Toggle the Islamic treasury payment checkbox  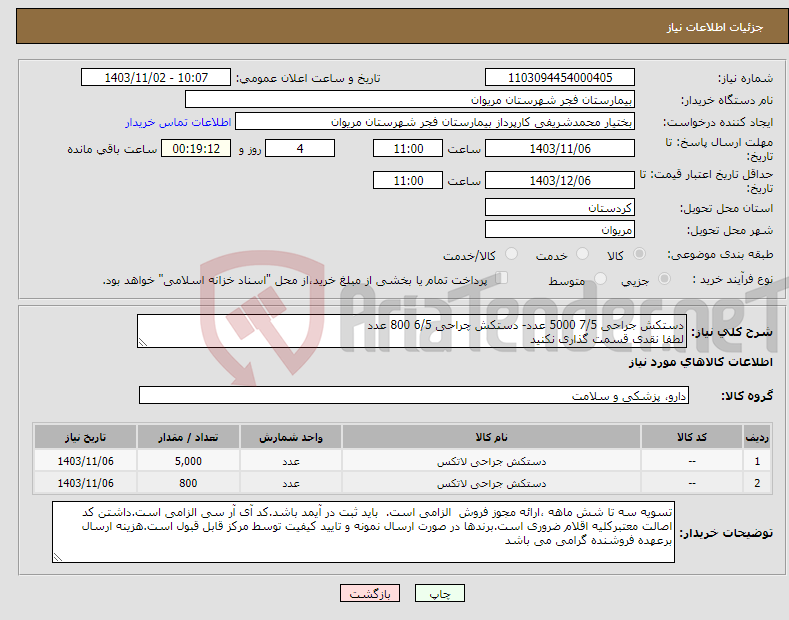(x=502, y=278)
